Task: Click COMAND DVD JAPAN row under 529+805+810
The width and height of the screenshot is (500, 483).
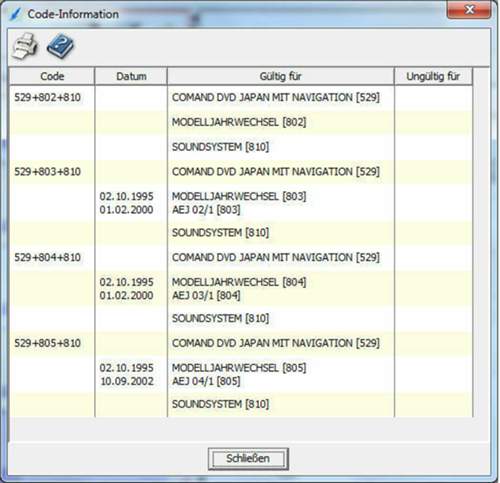Action: point(276,343)
